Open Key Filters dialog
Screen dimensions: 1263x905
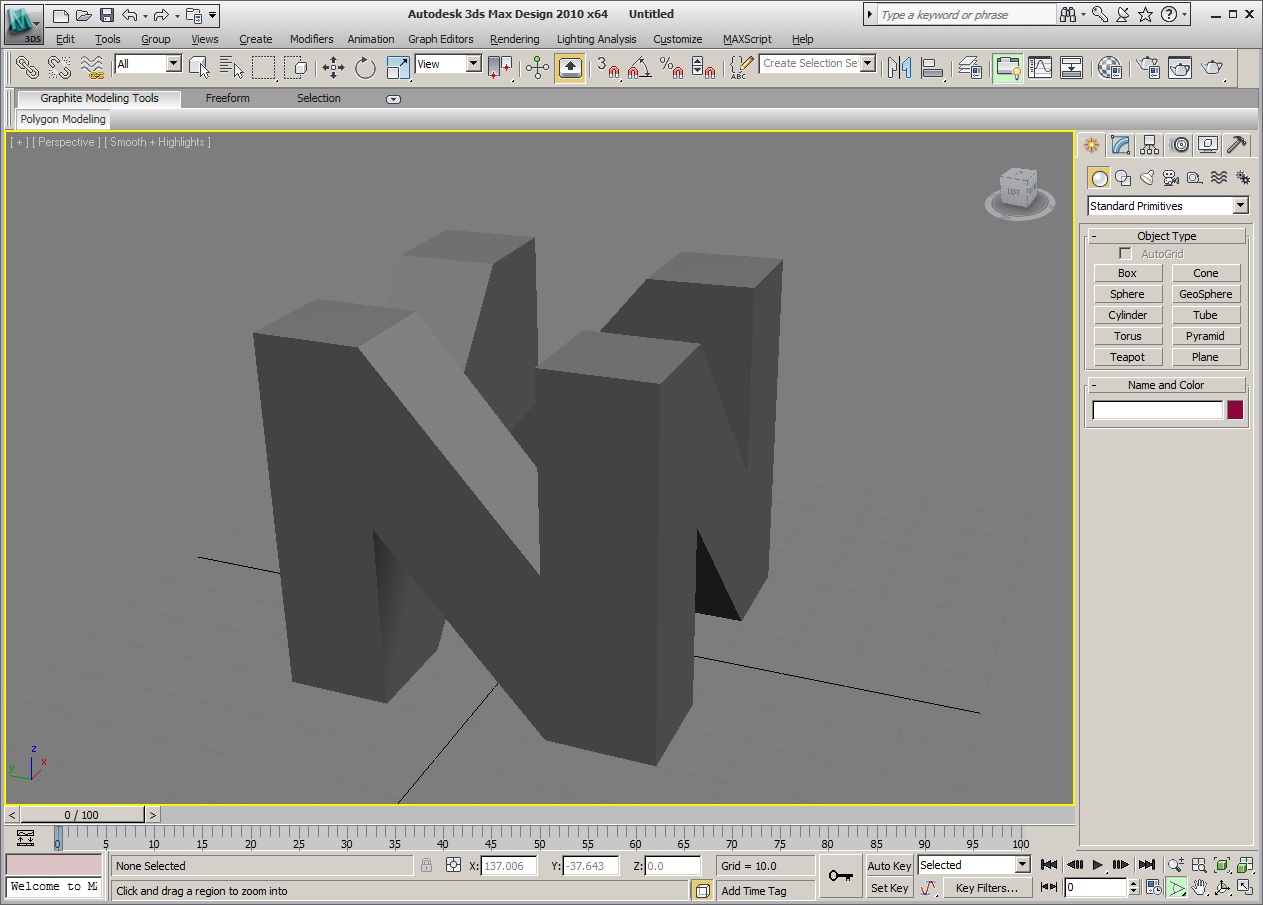[x=986, y=888]
